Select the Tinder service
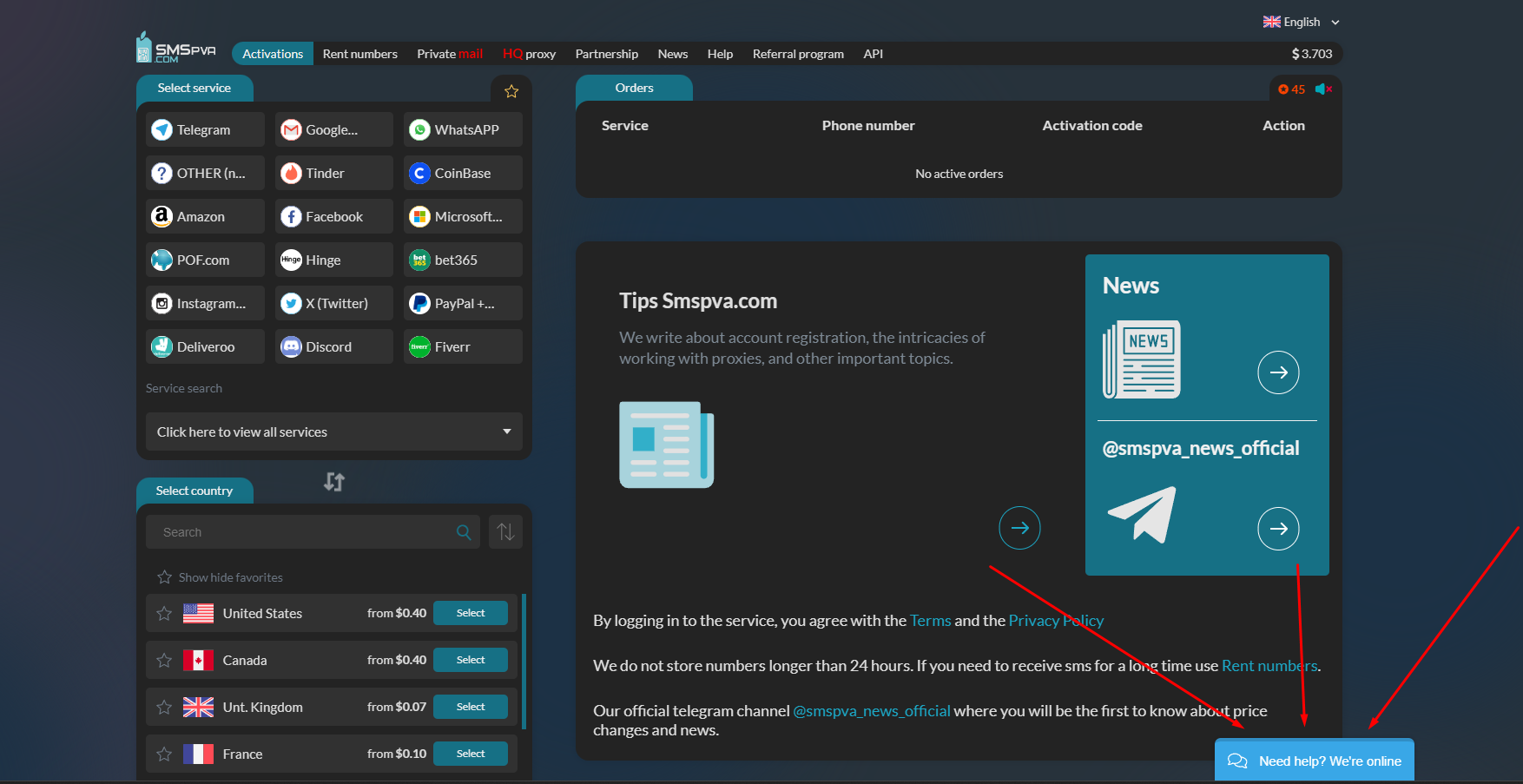The image size is (1523, 784). click(334, 173)
